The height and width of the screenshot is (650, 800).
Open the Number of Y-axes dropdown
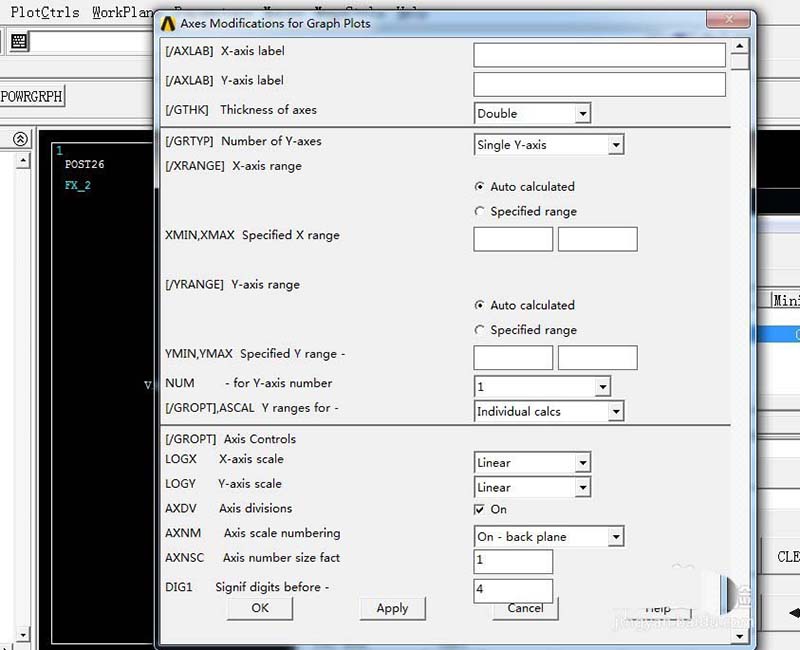tap(616, 145)
